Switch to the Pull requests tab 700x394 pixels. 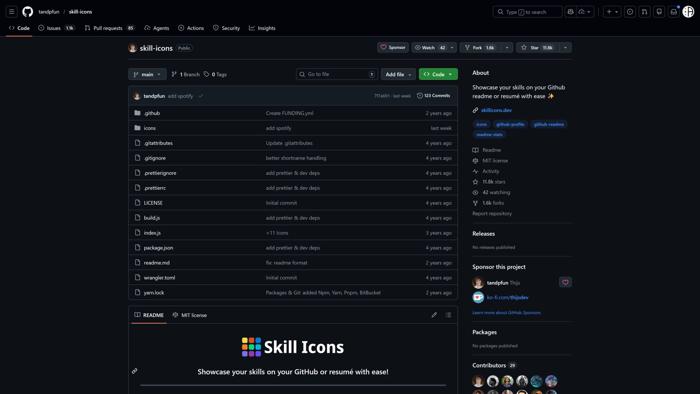tap(109, 28)
